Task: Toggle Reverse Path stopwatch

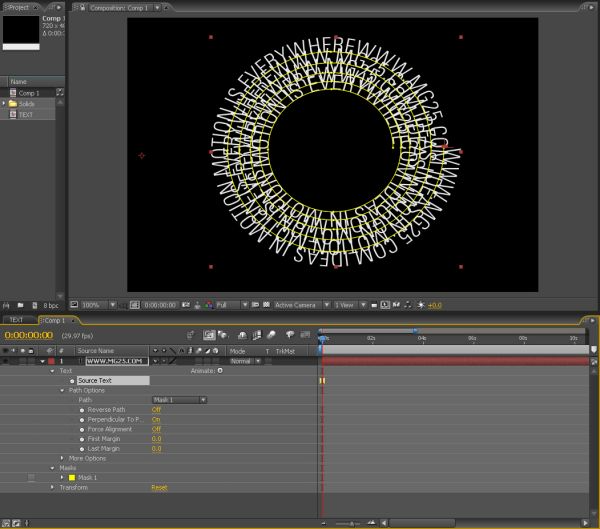Action: 82,410
